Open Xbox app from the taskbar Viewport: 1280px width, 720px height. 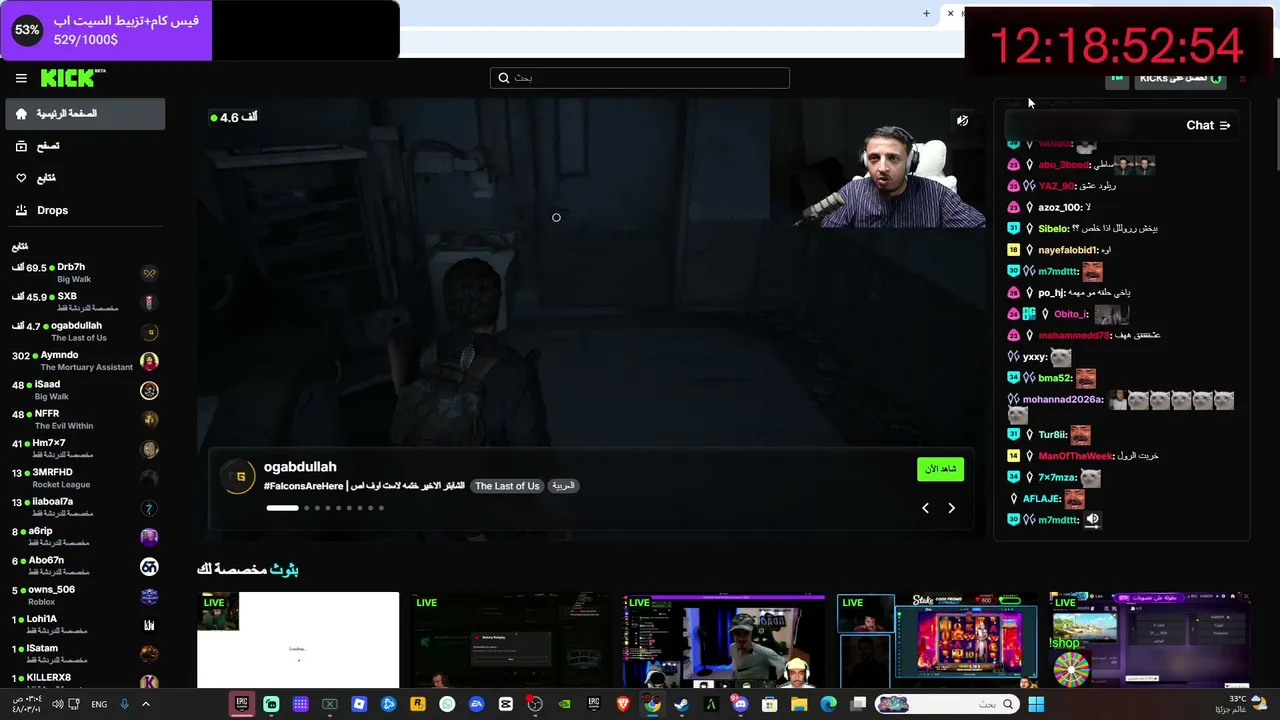point(330,704)
